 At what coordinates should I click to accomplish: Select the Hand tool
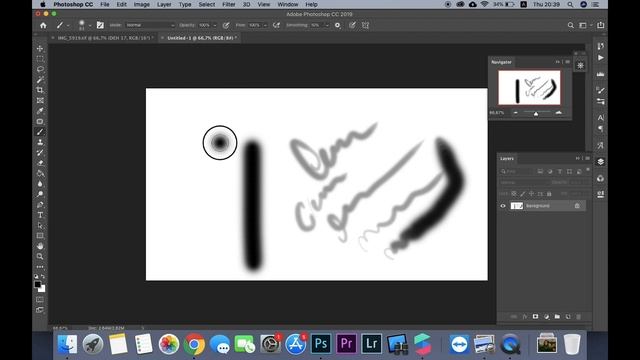point(40,246)
